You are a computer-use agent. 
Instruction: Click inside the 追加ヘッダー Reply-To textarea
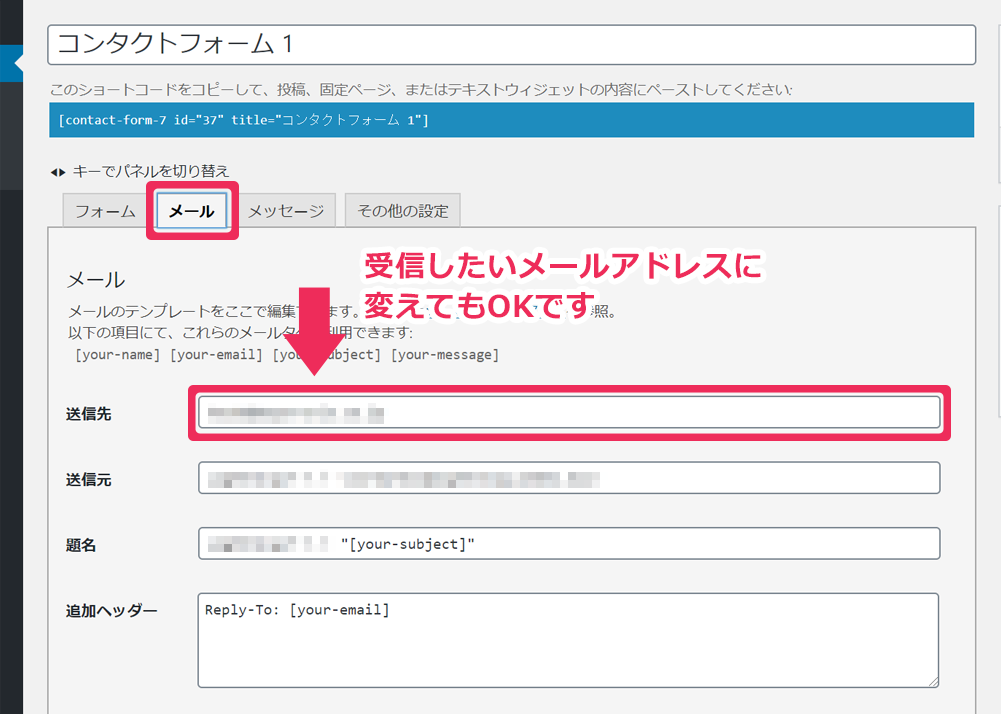click(x=568, y=640)
